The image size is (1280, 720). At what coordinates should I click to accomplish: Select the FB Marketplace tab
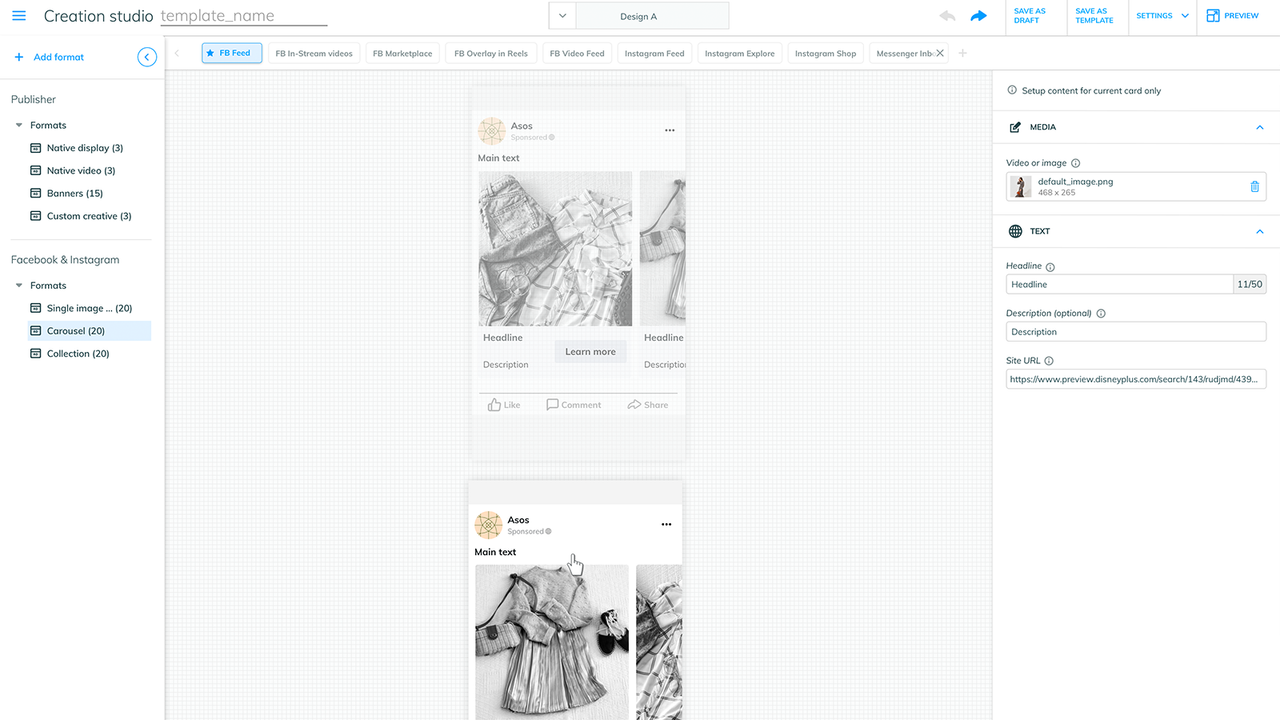402,53
